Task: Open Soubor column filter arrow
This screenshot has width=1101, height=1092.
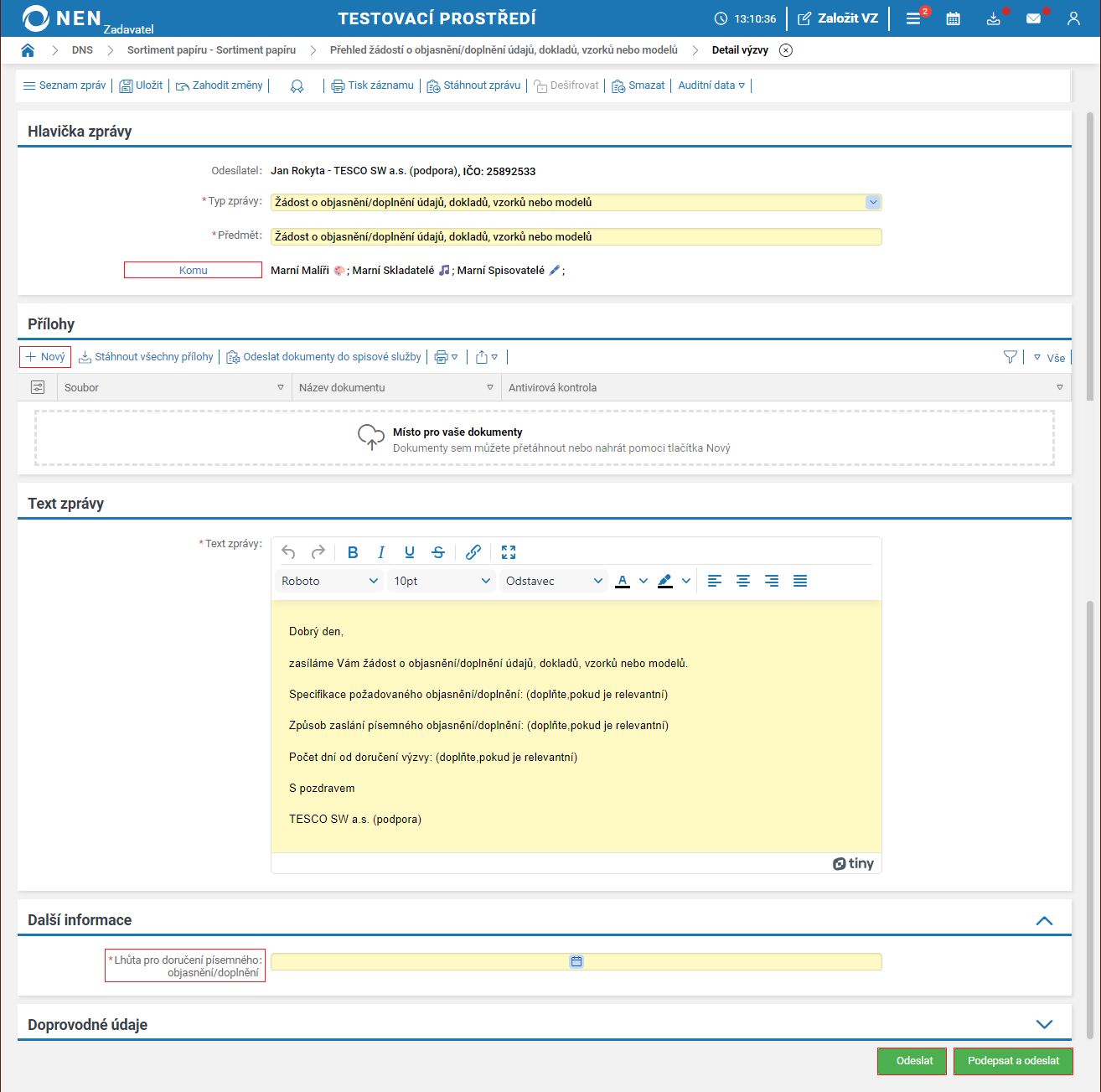Action: (x=281, y=387)
